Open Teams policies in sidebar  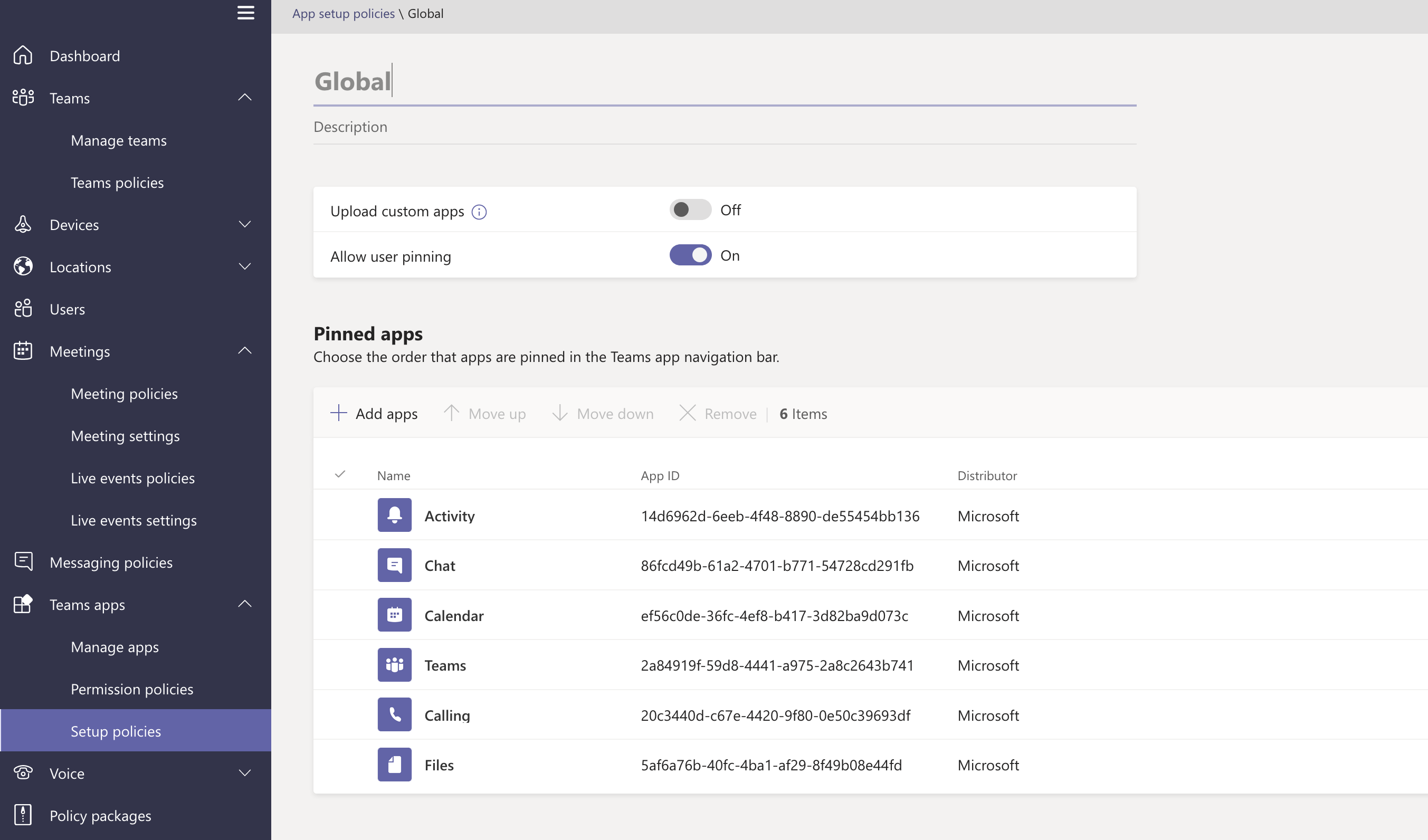(x=117, y=183)
